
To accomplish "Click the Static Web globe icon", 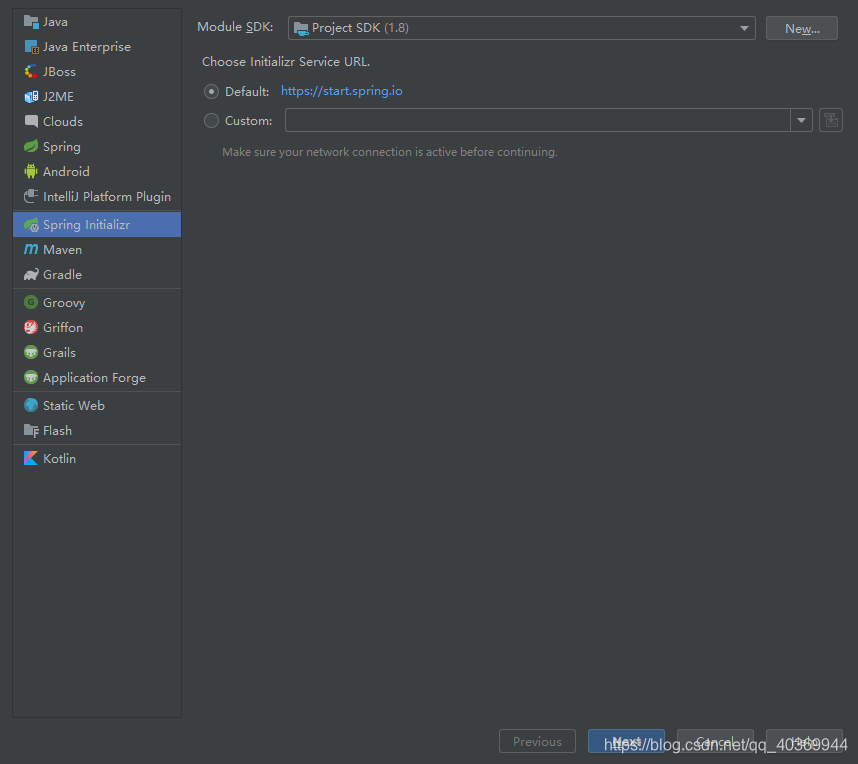I will tap(31, 406).
